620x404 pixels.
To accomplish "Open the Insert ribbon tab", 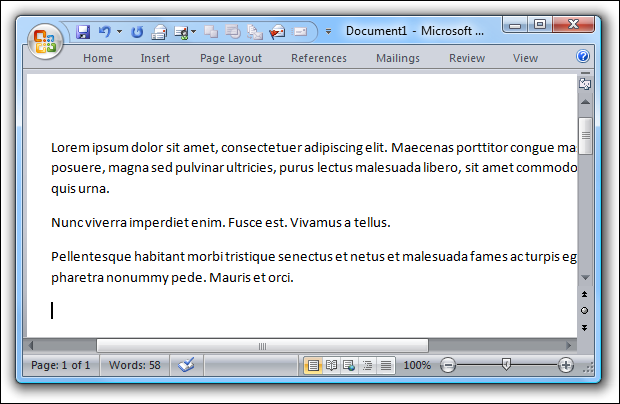I will 155,58.
